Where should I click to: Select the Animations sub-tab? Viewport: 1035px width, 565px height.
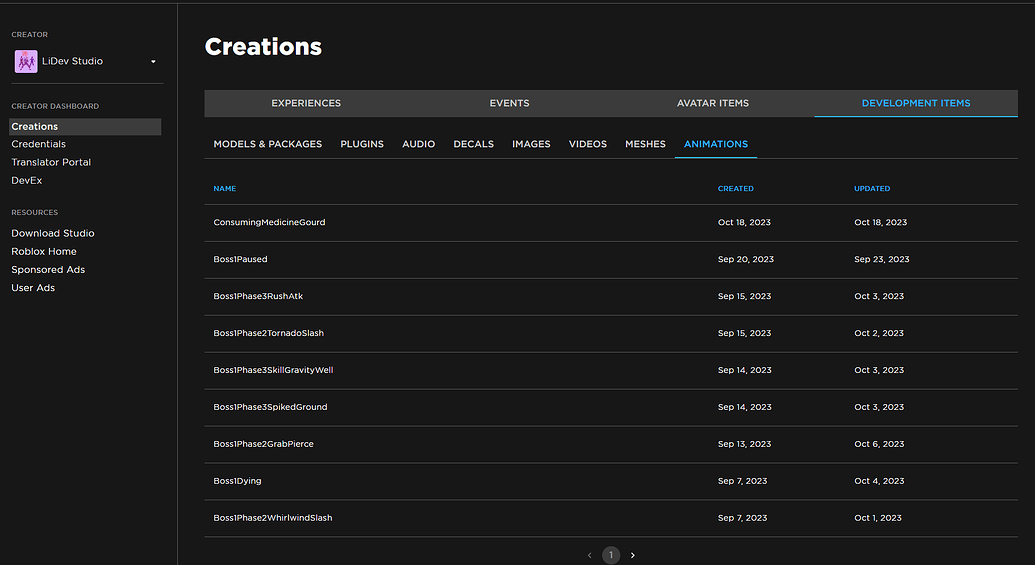pos(716,144)
